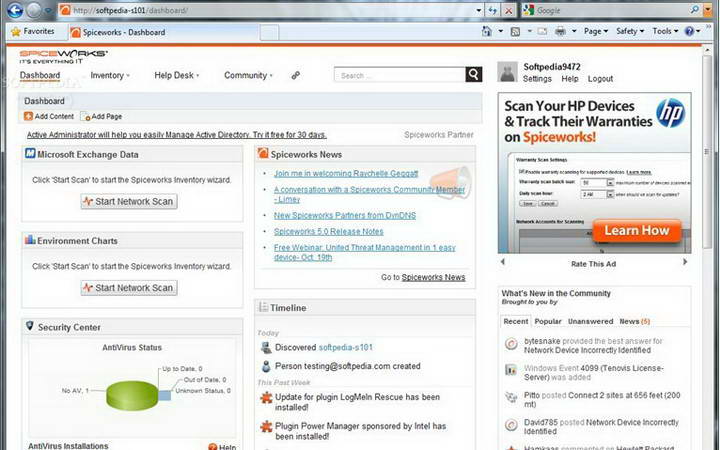The width and height of the screenshot is (720, 450).
Task: Click the printer icon in command bar
Action: pos(560,31)
